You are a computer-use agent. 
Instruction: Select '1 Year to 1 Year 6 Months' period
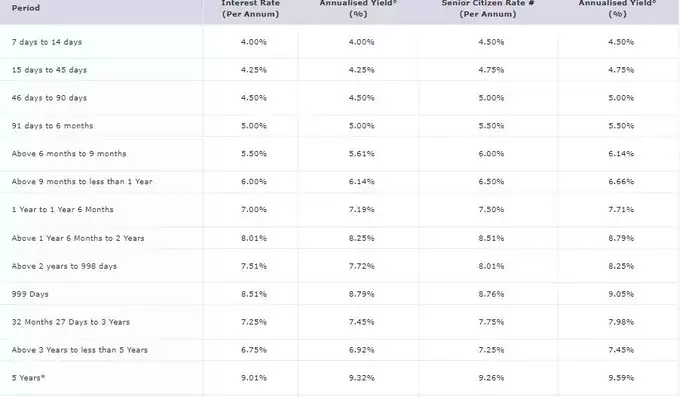pos(62,210)
